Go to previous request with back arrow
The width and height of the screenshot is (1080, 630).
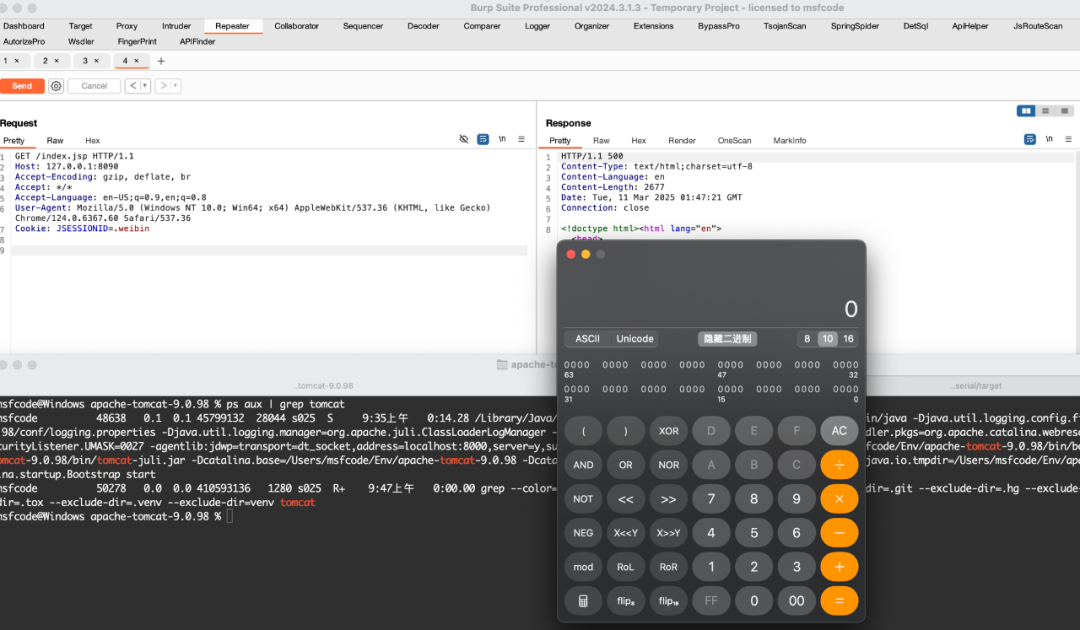pyautogui.click(x=133, y=86)
